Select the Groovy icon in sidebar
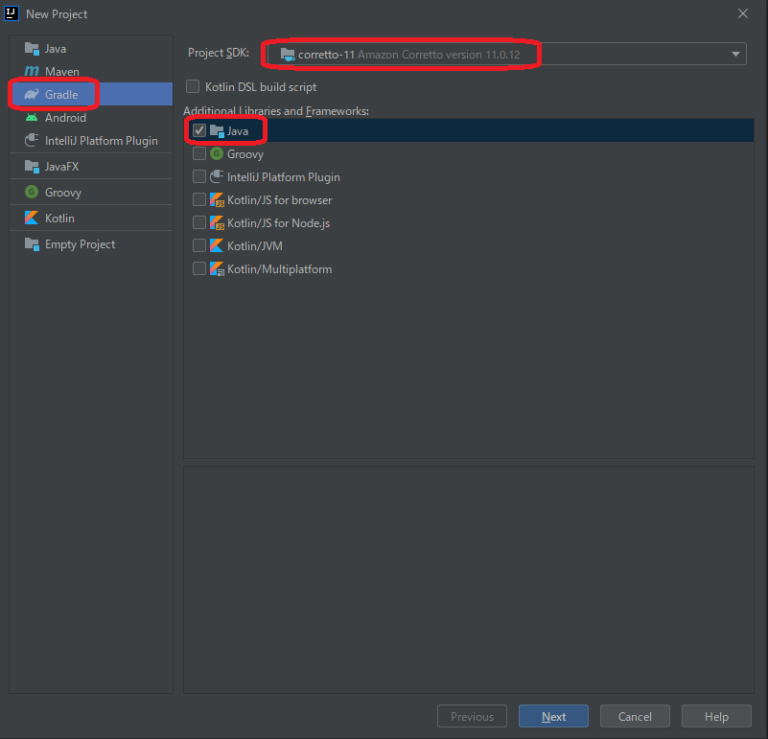The width and height of the screenshot is (768, 739). pyautogui.click(x=32, y=192)
